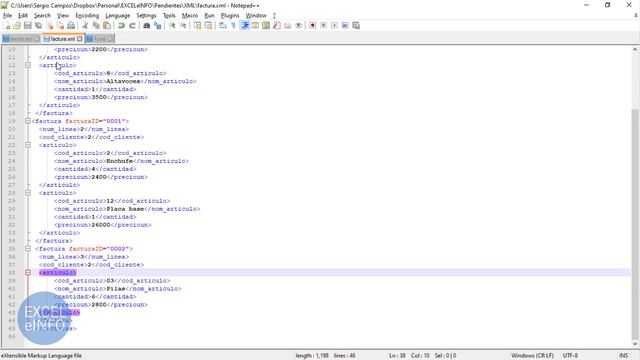Click the Close document toolbar icon
The height and width of the screenshot is (360, 640).
pos(49,25)
